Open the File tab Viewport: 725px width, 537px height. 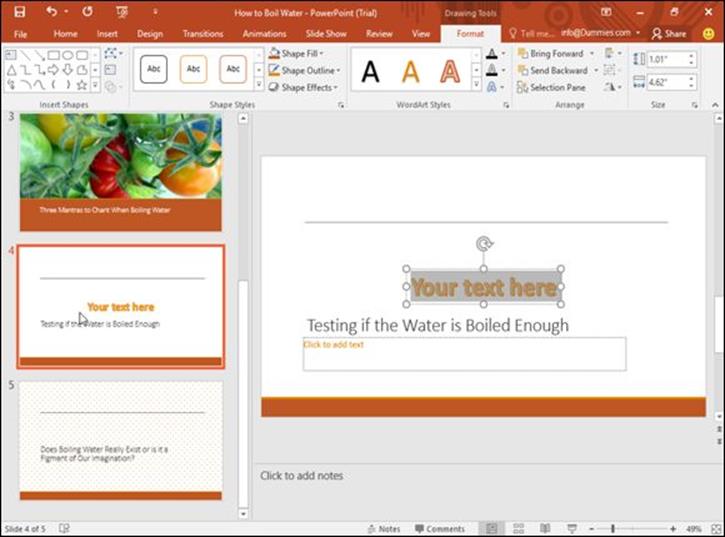pyautogui.click(x=20, y=33)
